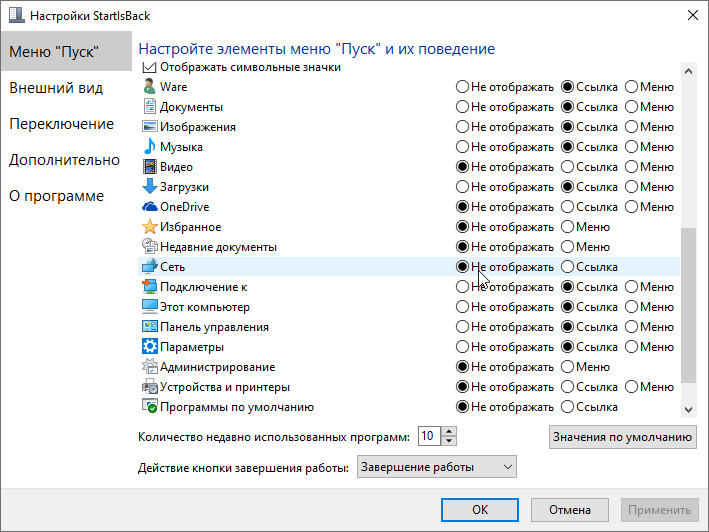Click the Избранное star icon
Image resolution: width=709 pixels, height=532 pixels.
(x=150, y=227)
